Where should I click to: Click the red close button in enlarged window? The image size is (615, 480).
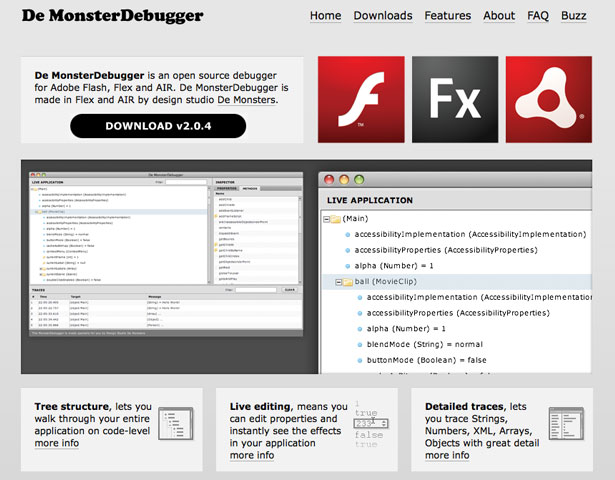click(x=329, y=180)
